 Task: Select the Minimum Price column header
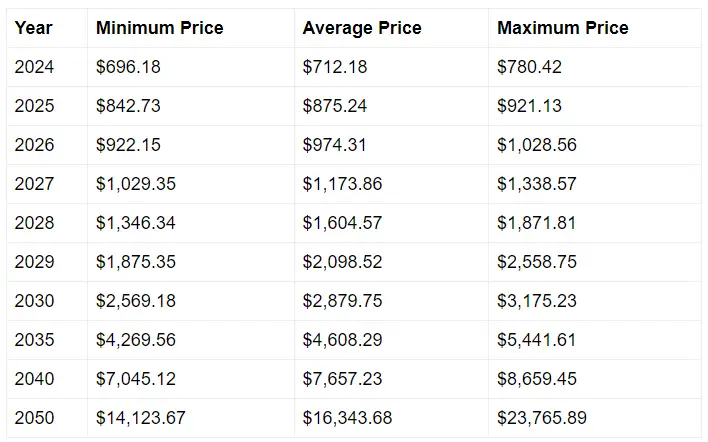pos(160,28)
